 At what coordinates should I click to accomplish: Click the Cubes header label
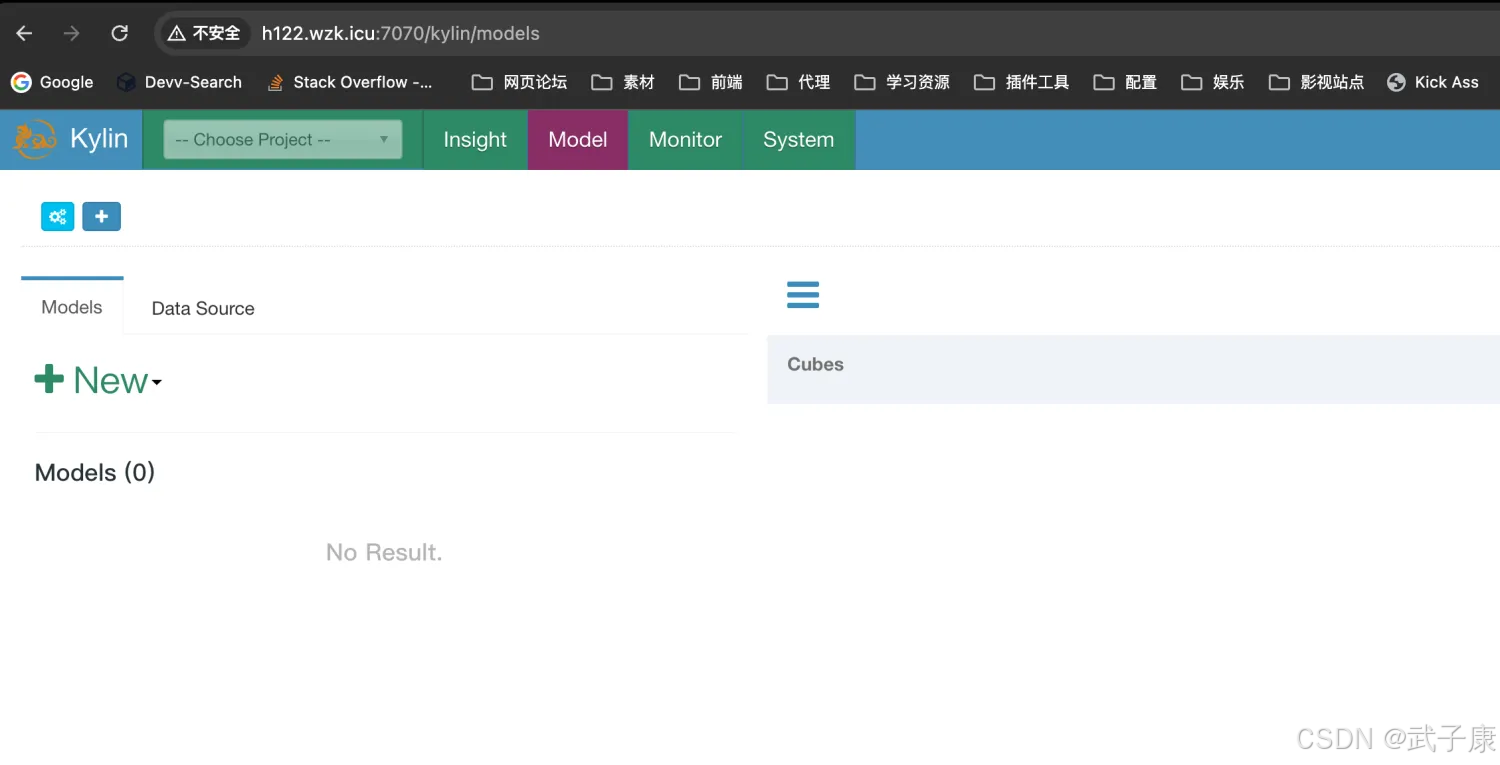(815, 364)
